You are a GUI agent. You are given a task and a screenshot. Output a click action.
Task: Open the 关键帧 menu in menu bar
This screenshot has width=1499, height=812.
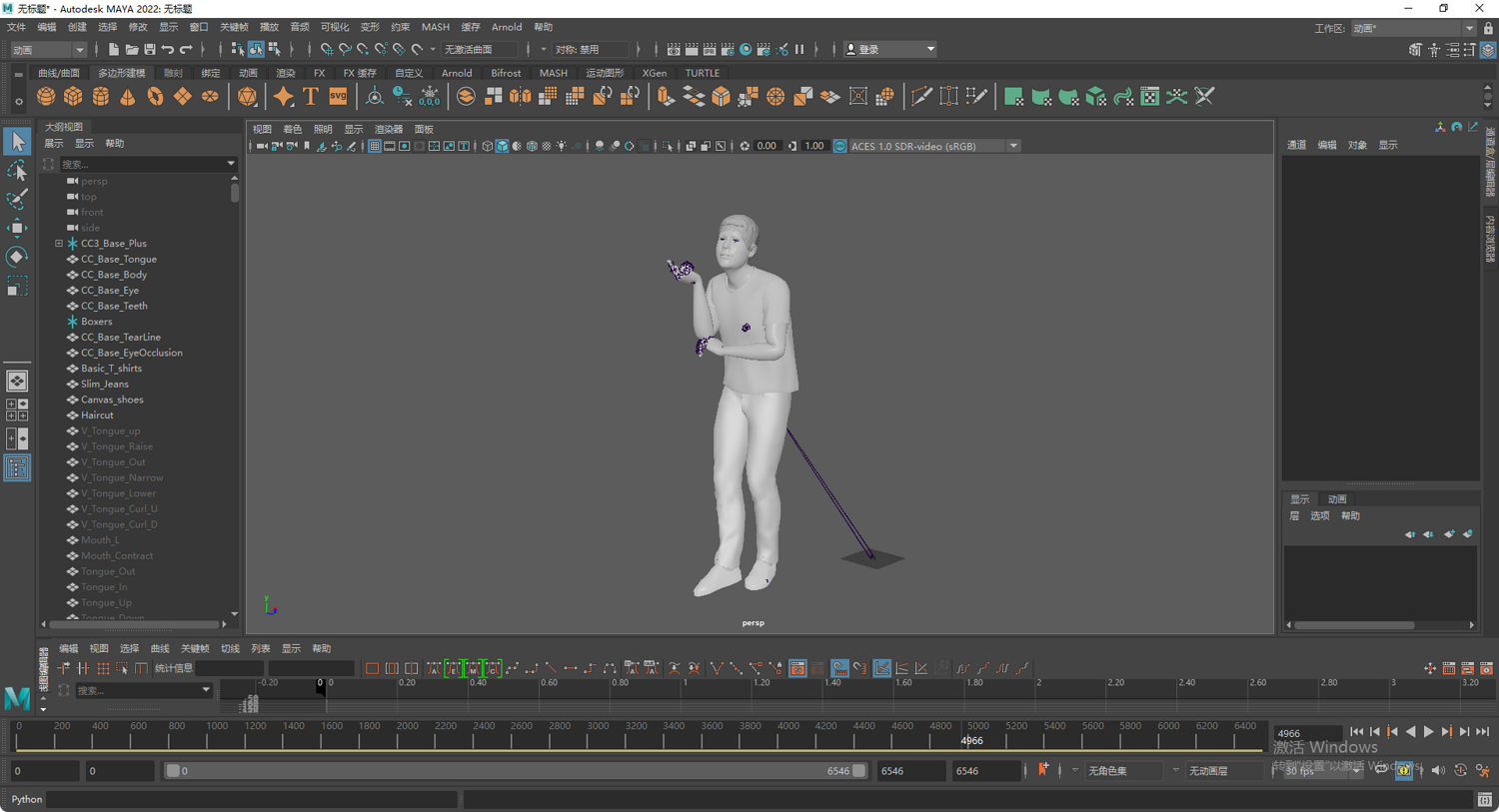(233, 27)
